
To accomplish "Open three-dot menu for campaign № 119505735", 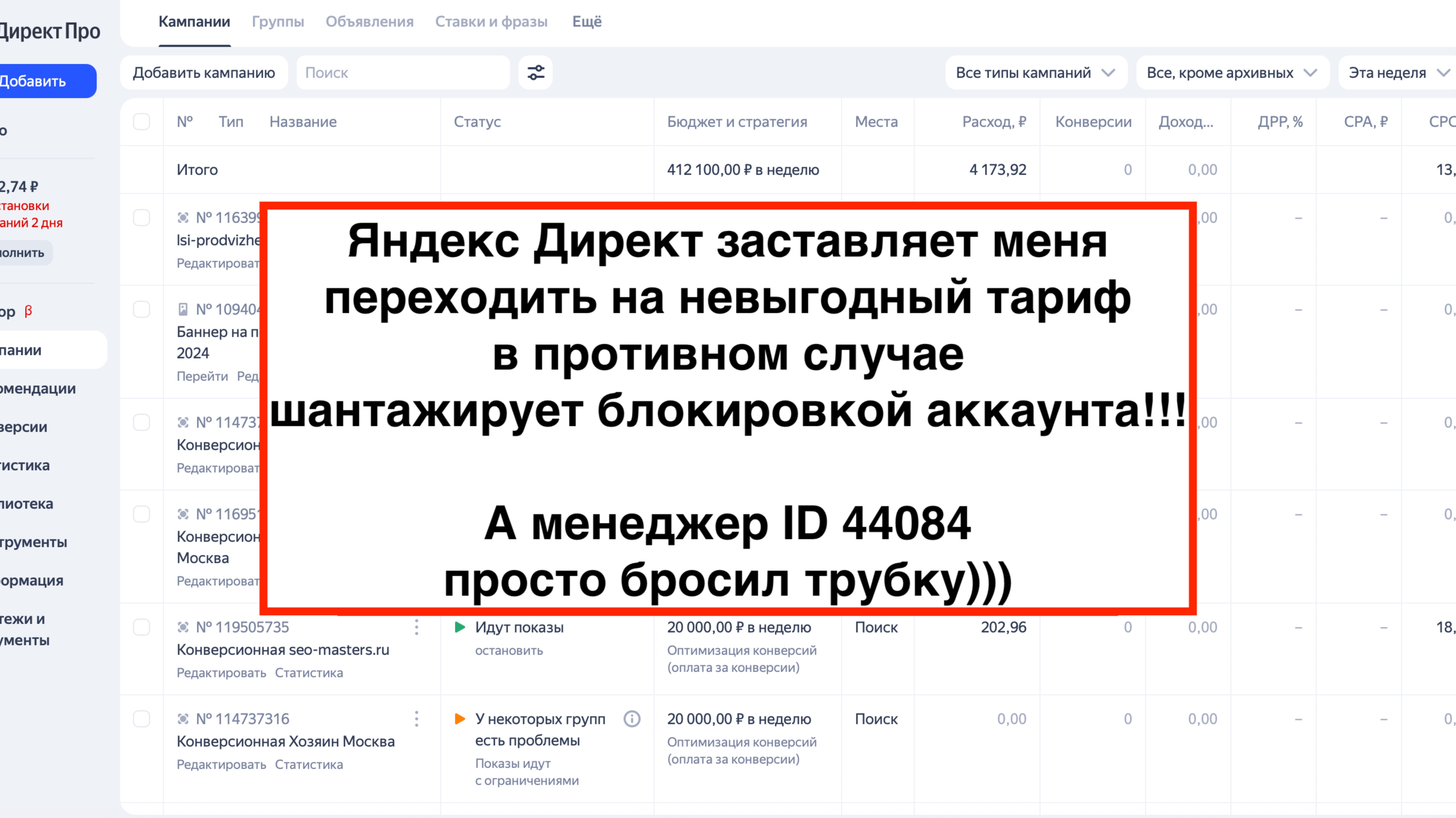I will pos(416,627).
